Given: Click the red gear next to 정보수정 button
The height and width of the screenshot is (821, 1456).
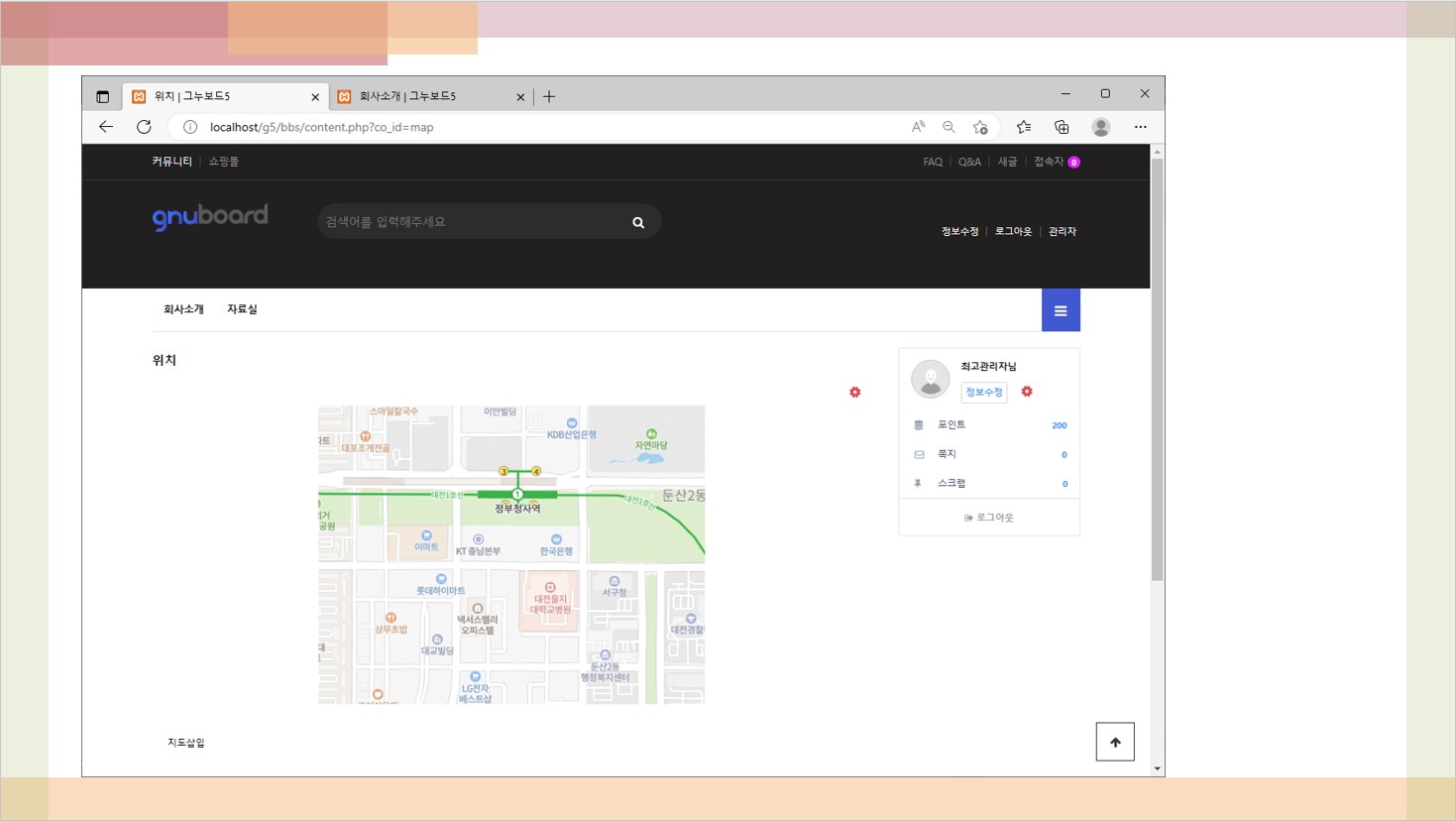Looking at the screenshot, I should [1027, 392].
